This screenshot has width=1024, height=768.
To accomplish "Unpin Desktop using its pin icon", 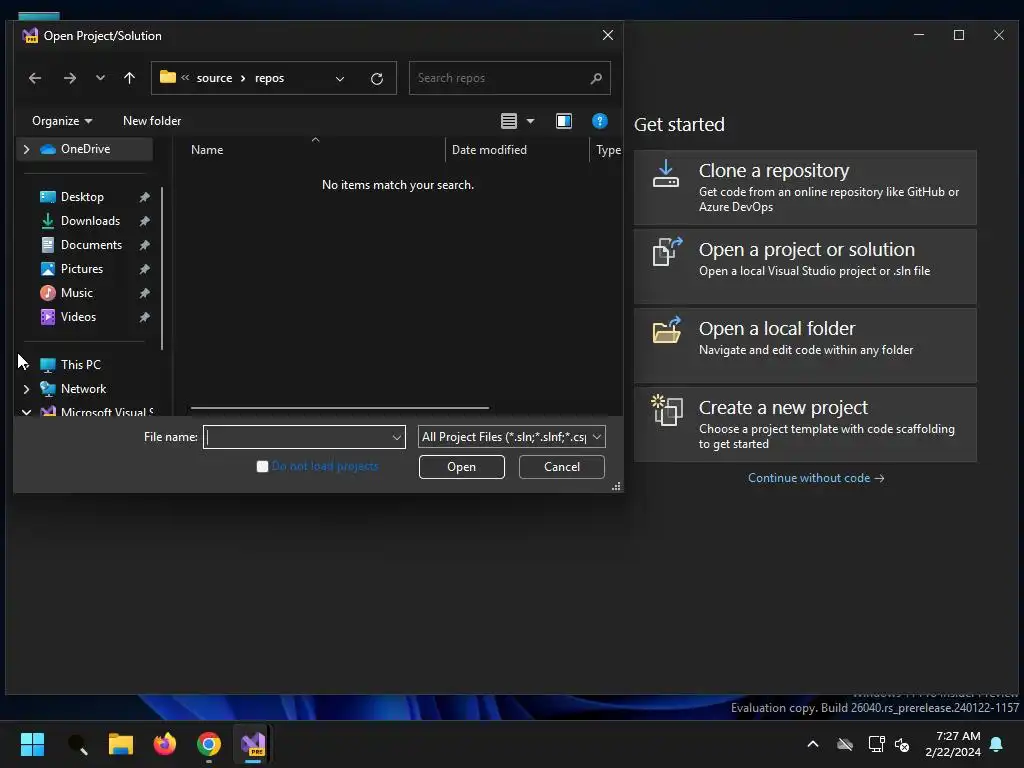I will point(144,197).
